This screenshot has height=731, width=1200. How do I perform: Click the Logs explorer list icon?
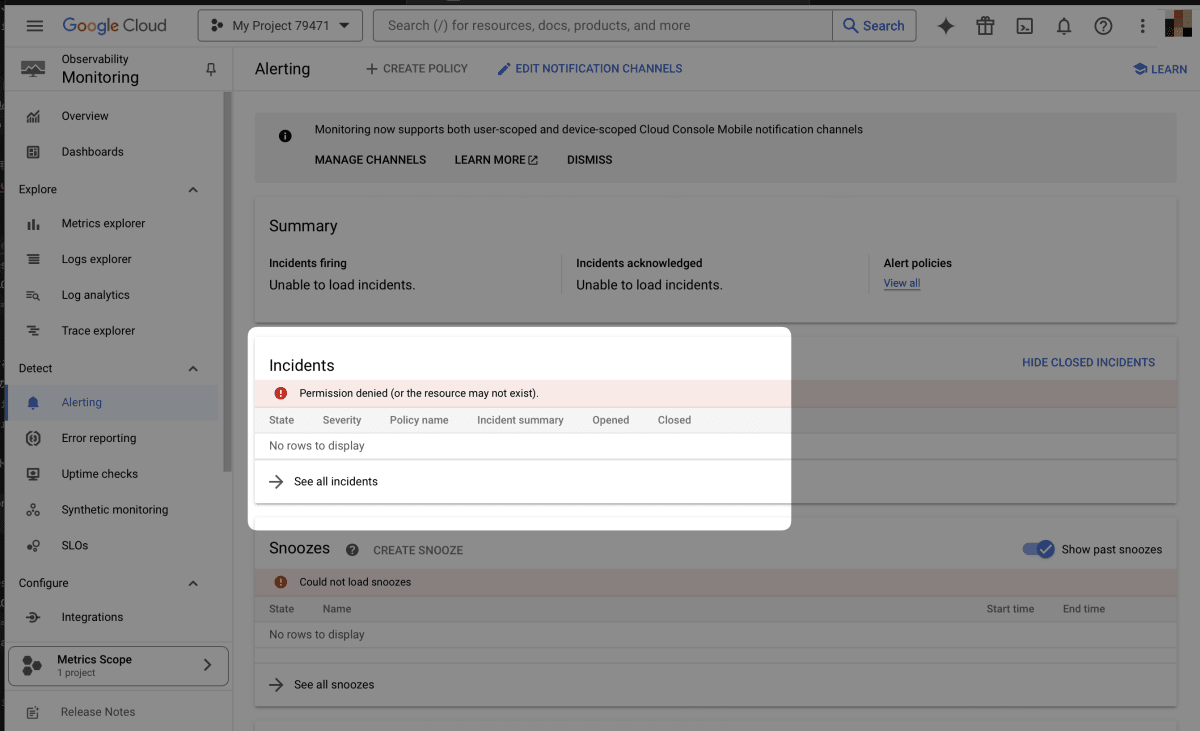pyautogui.click(x=33, y=259)
